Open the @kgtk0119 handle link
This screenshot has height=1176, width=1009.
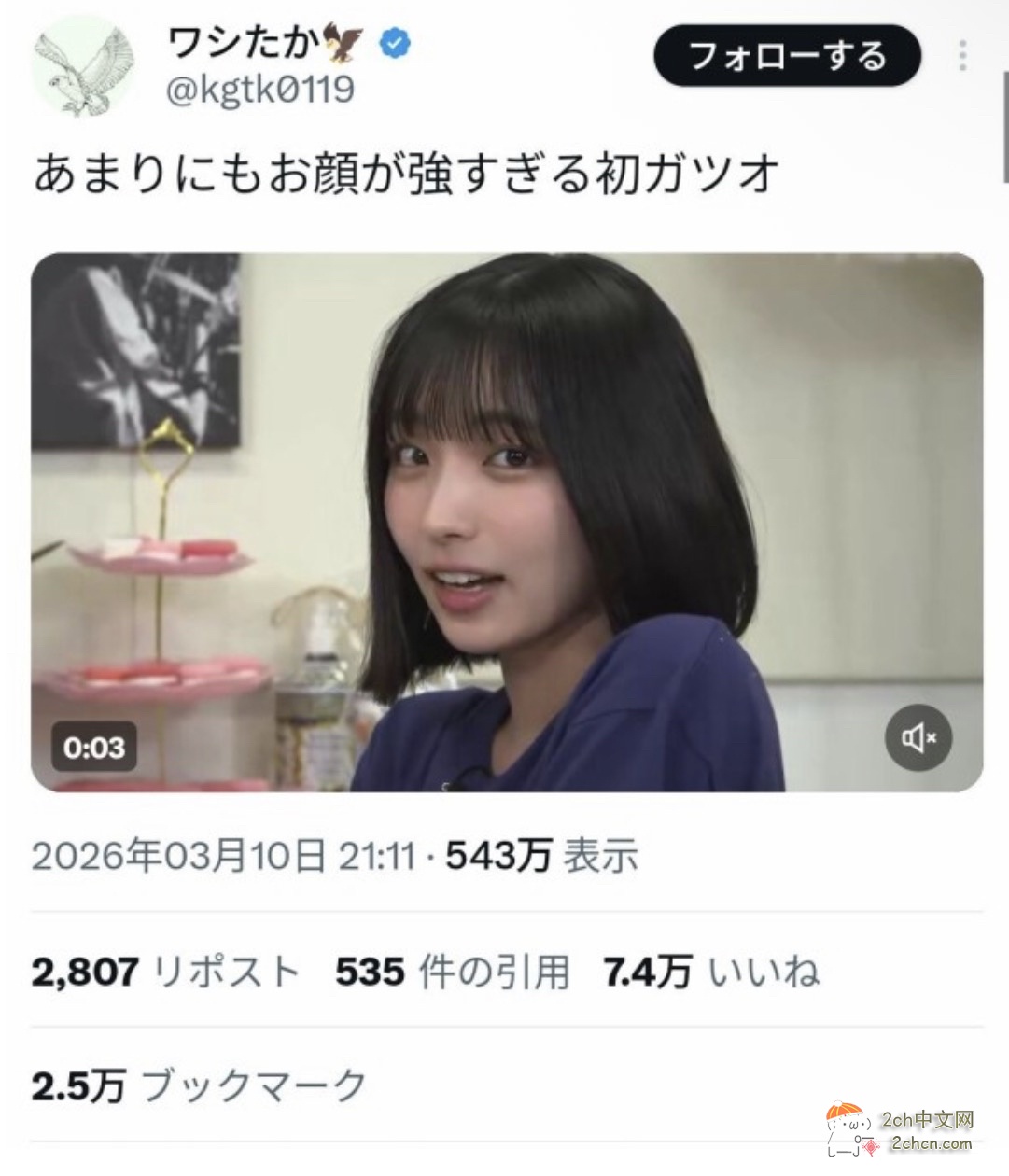[x=259, y=90]
